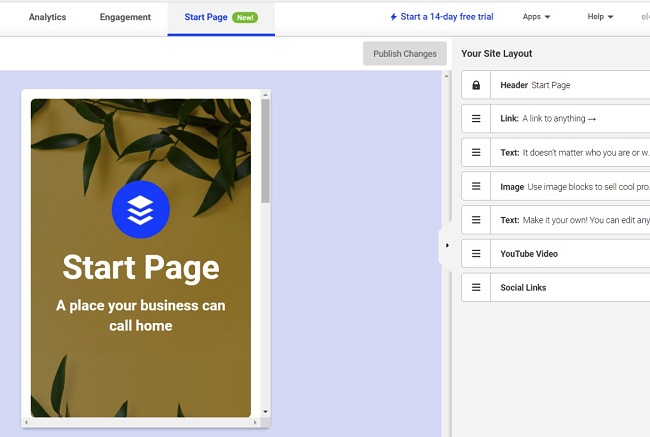Click drag handle for 'It doesn't matter' Text block
Screen dimensions: 650x437
(x=476, y=153)
